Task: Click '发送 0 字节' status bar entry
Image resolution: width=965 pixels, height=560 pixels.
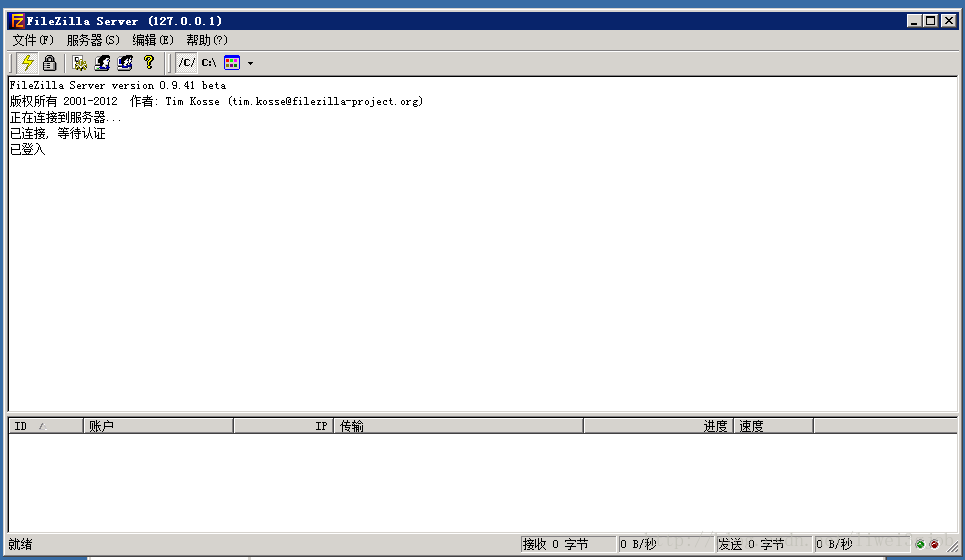Action: pyautogui.click(x=764, y=544)
